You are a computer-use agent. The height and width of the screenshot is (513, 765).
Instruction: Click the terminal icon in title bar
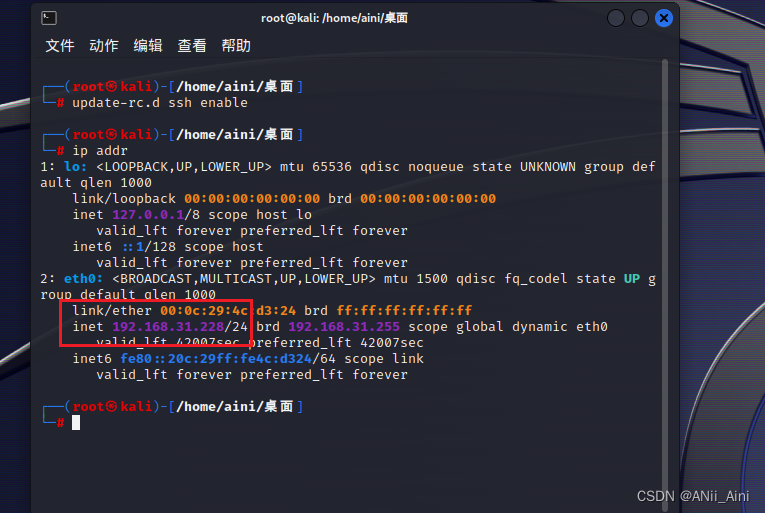click(x=49, y=18)
